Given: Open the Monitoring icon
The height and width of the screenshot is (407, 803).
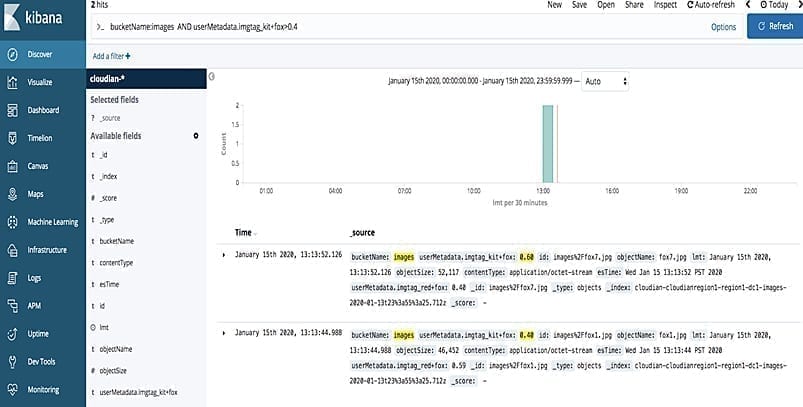Looking at the screenshot, I should 13,390.
